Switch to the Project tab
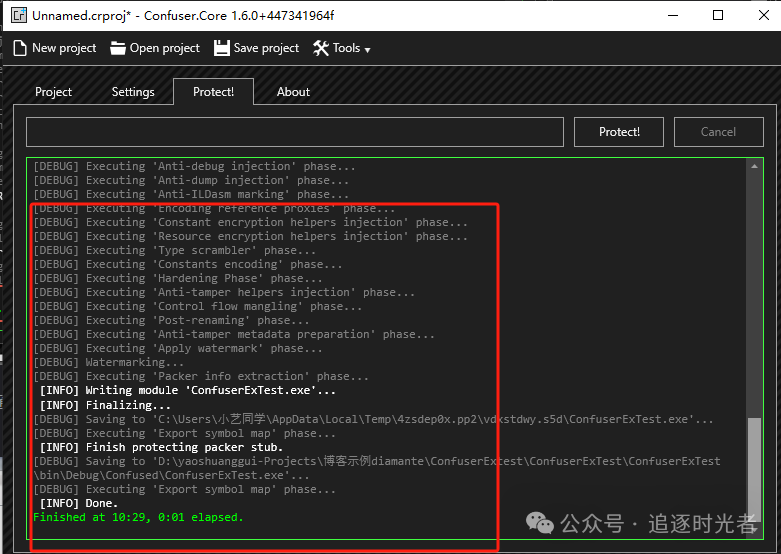The width and height of the screenshot is (781, 554). [53, 92]
